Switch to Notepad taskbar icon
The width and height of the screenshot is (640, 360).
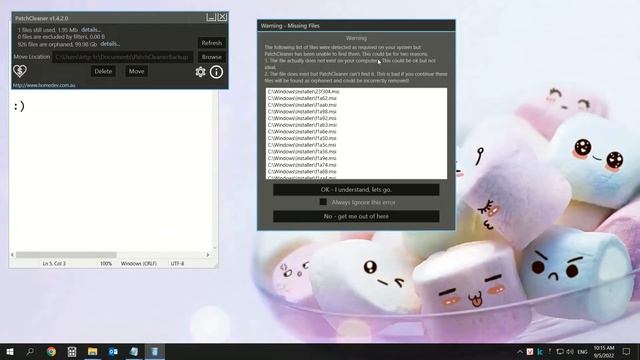pyautogui.click(x=134, y=351)
